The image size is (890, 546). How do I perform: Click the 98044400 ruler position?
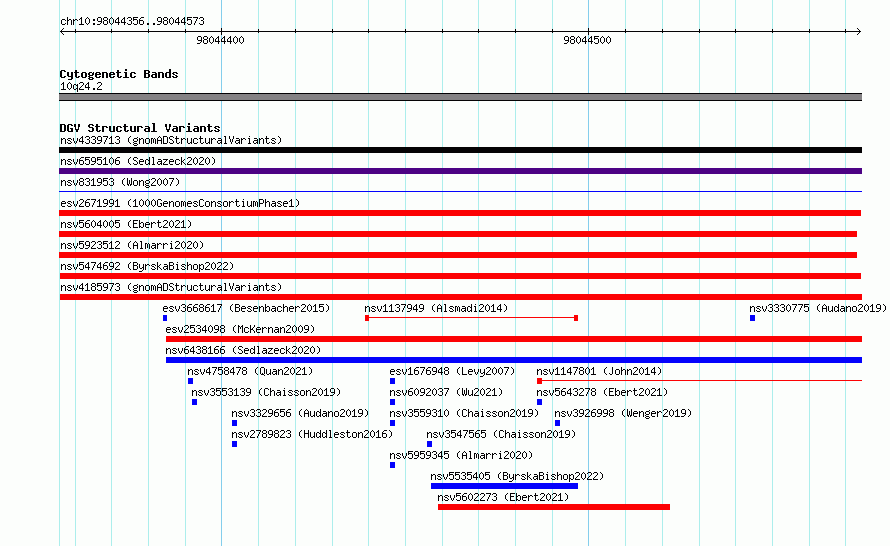coord(220,40)
